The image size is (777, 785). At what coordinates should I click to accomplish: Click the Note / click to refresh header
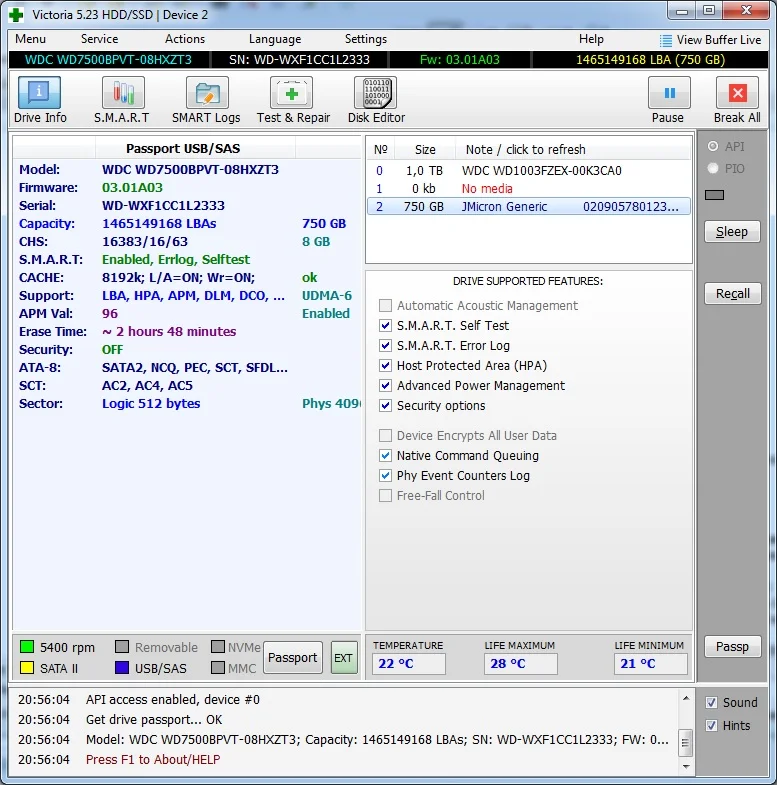pos(525,150)
